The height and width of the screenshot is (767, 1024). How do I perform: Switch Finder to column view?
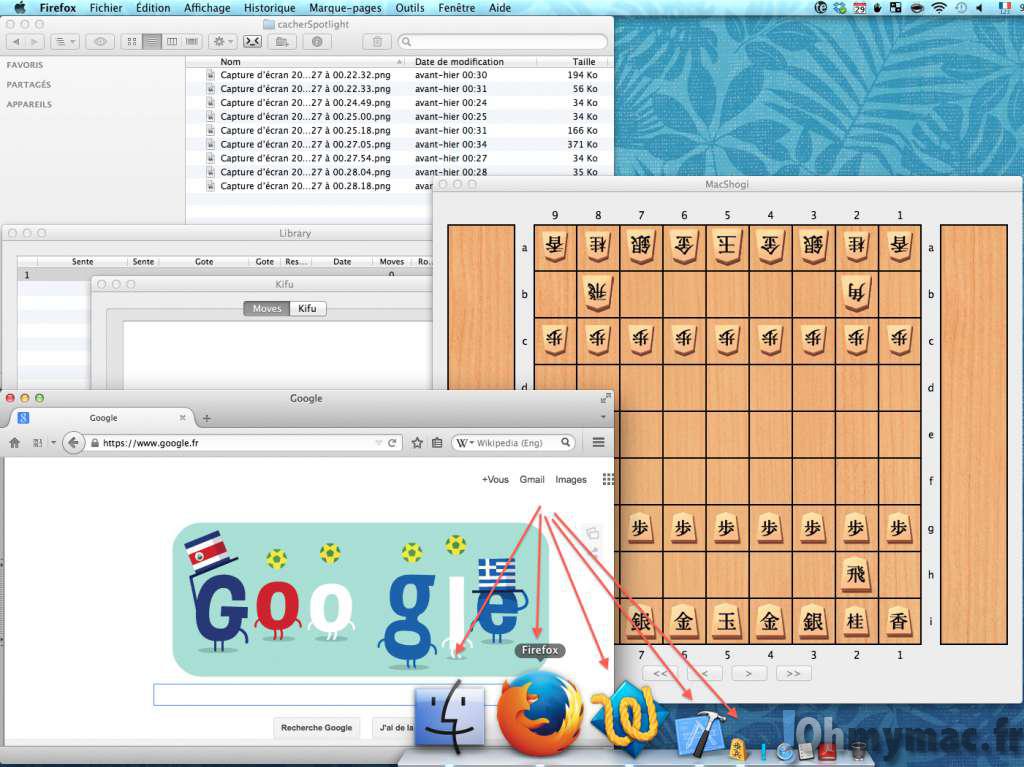coord(172,42)
